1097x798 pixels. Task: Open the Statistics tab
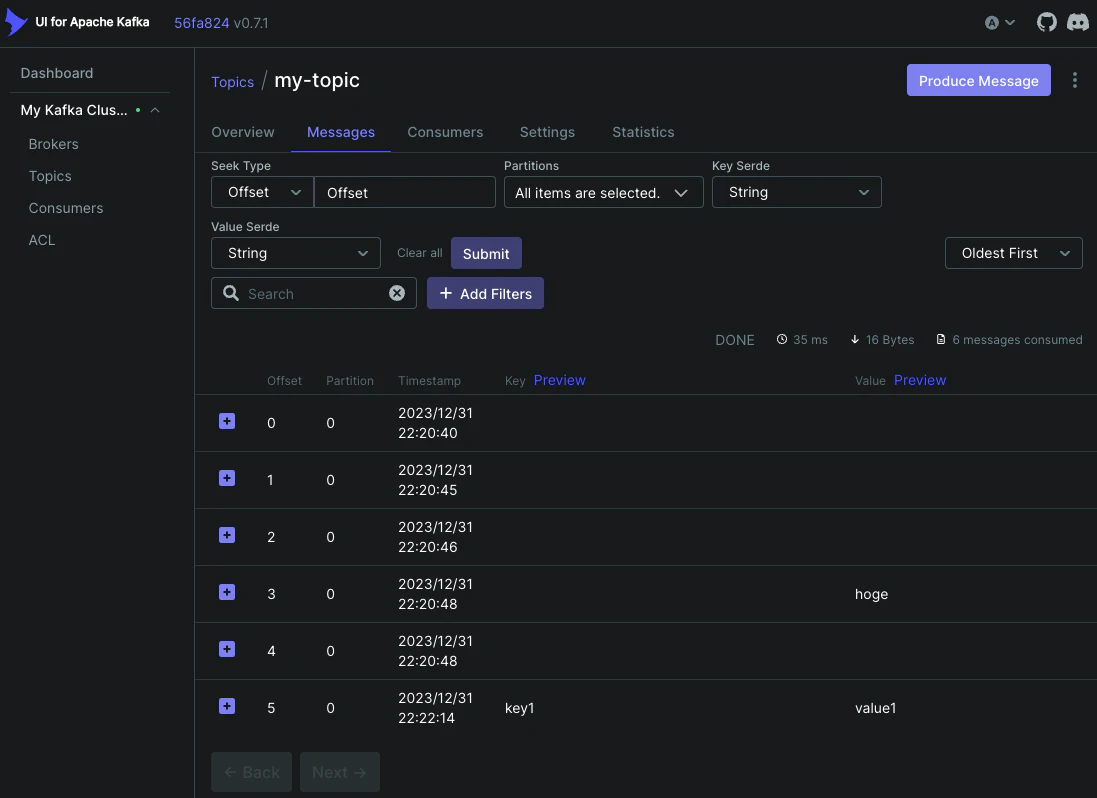pyautogui.click(x=643, y=132)
